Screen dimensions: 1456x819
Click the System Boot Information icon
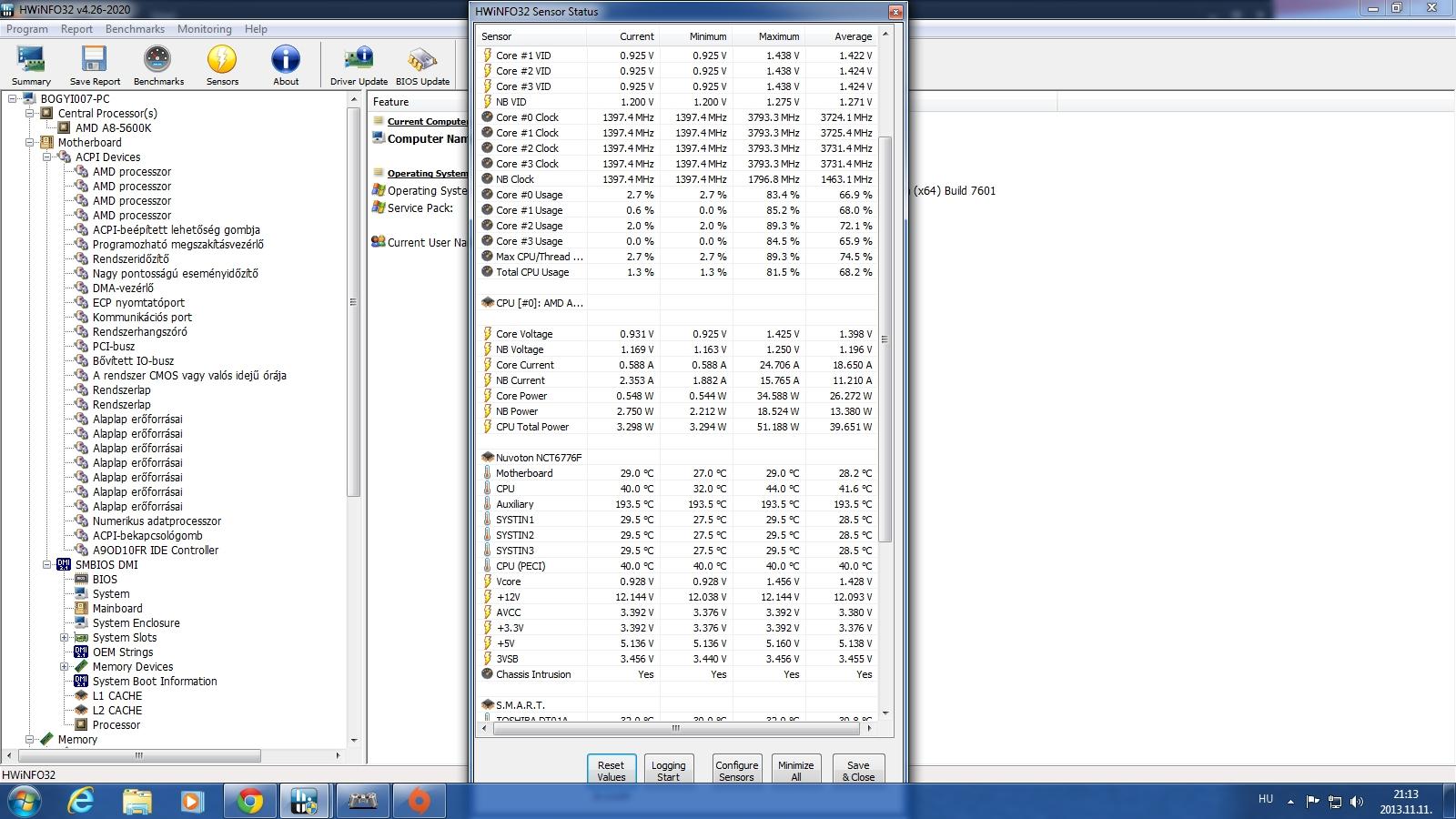coord(82,682)
